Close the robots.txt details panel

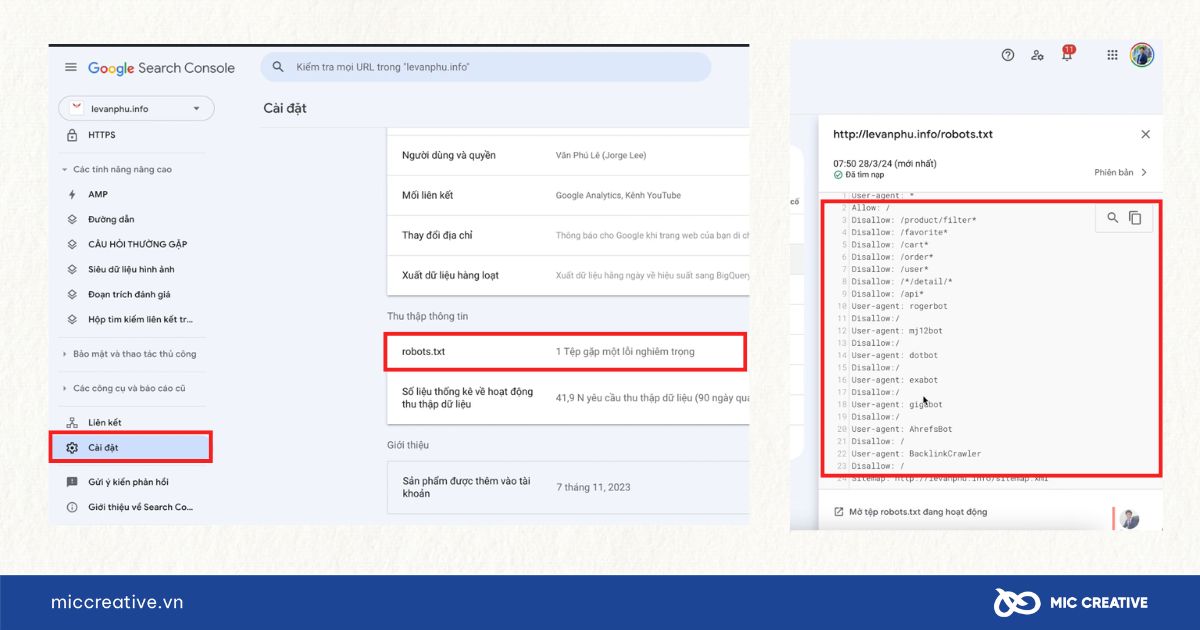point(1146,134)
